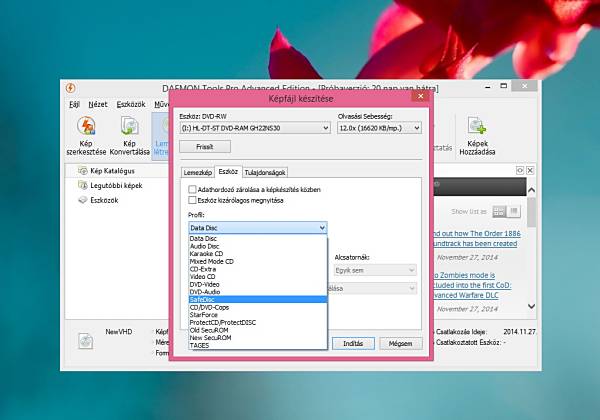Viewport: 600px width, 420px height.
Task: Select TAGES profile
Action: click(258, 345)
